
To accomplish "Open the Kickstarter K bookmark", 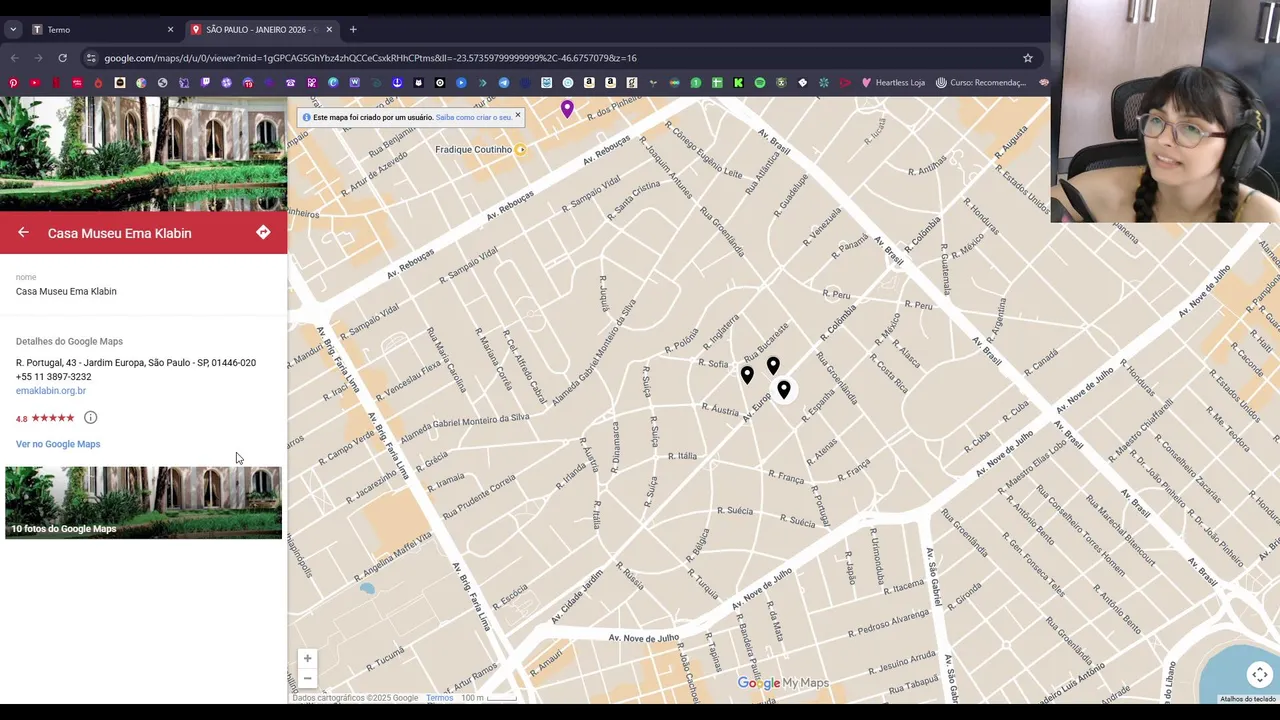I will 738,83.
